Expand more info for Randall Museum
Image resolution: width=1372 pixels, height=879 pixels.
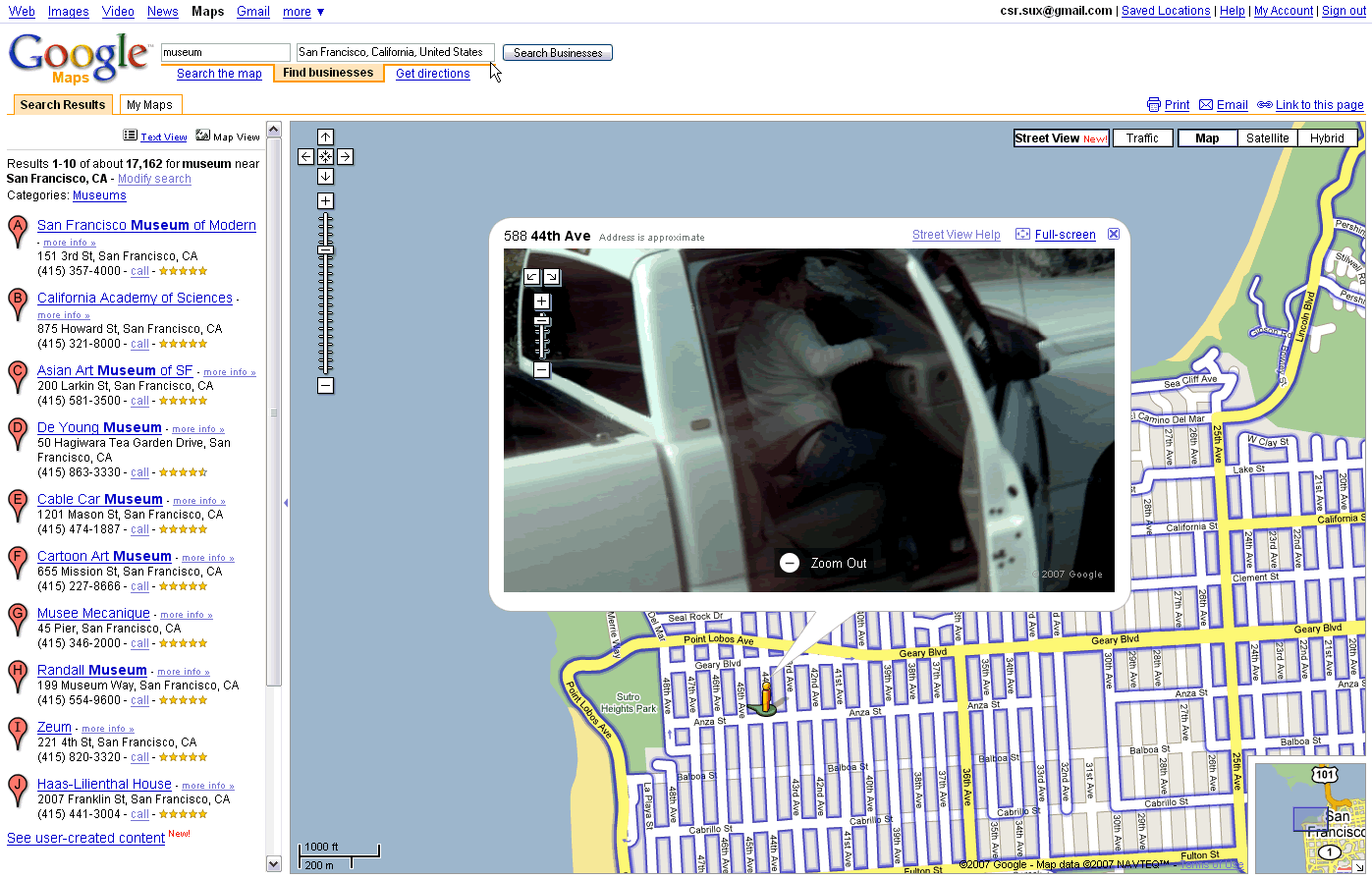click(x=184, y=672)
